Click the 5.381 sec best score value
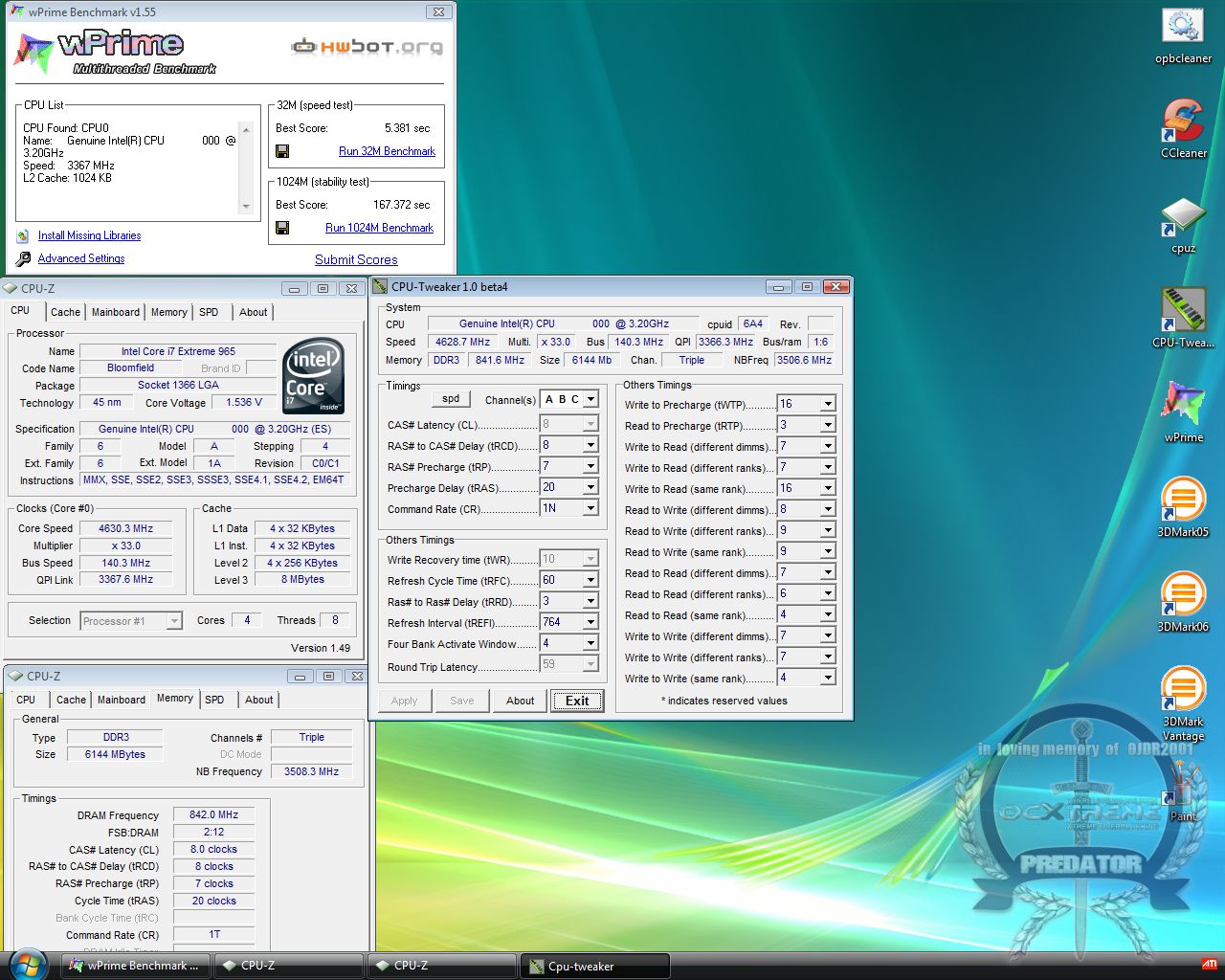The width and height of the screenshot is (1225, 980). (x=407, y=128)
